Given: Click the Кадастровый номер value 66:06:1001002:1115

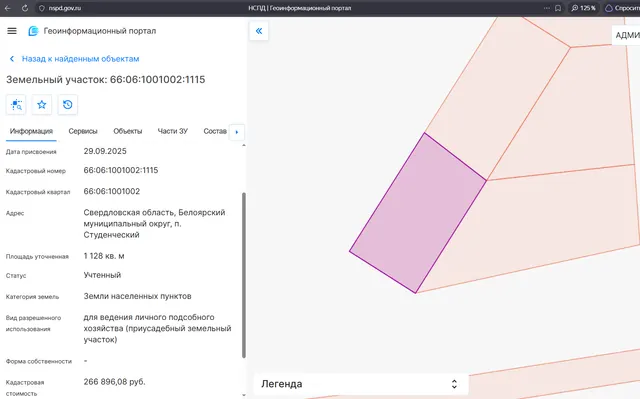Looking at the screenshot, I should pyautogui.click(x=121, y=171).
